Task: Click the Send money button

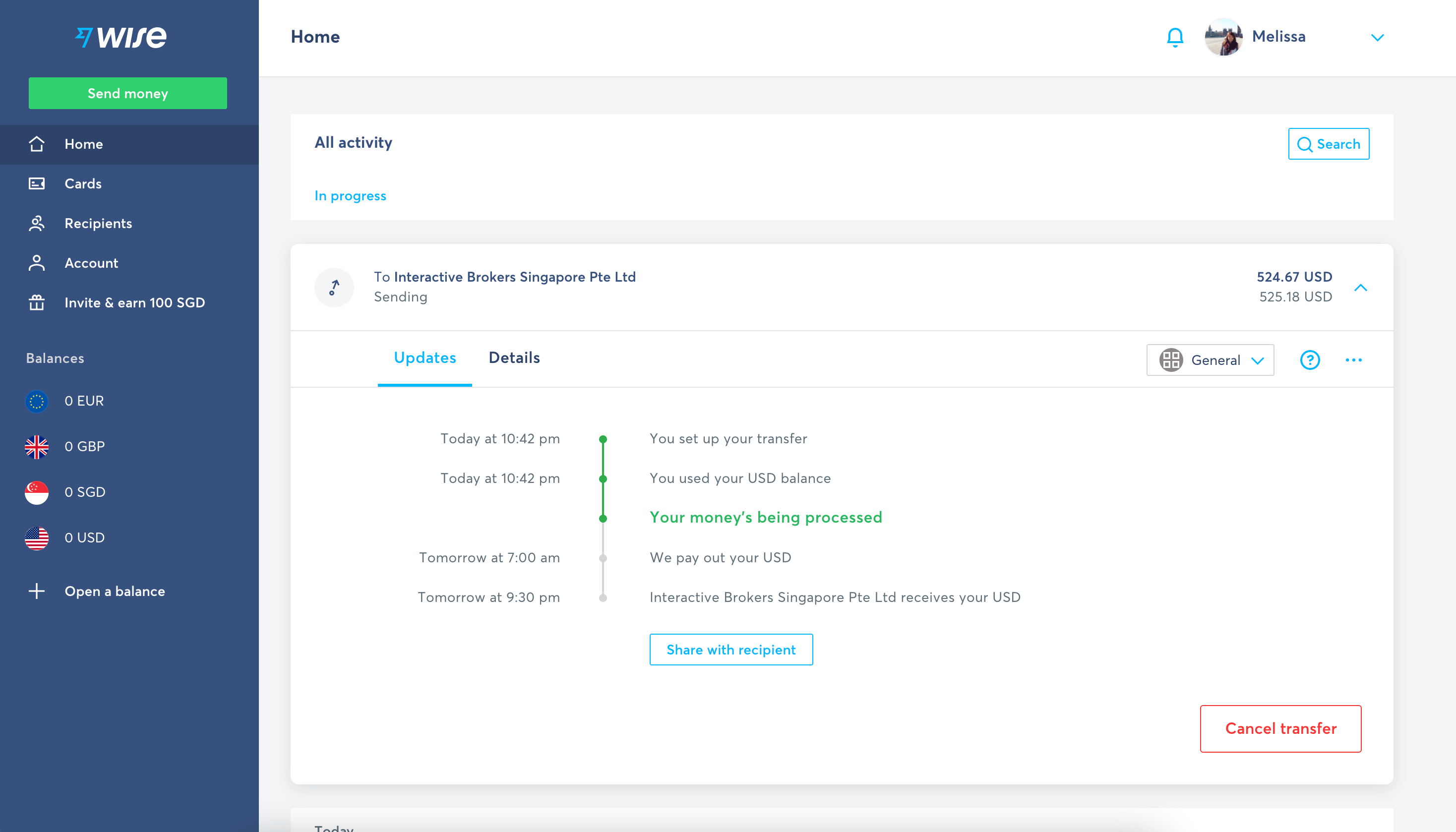Action: pos(127,93)
